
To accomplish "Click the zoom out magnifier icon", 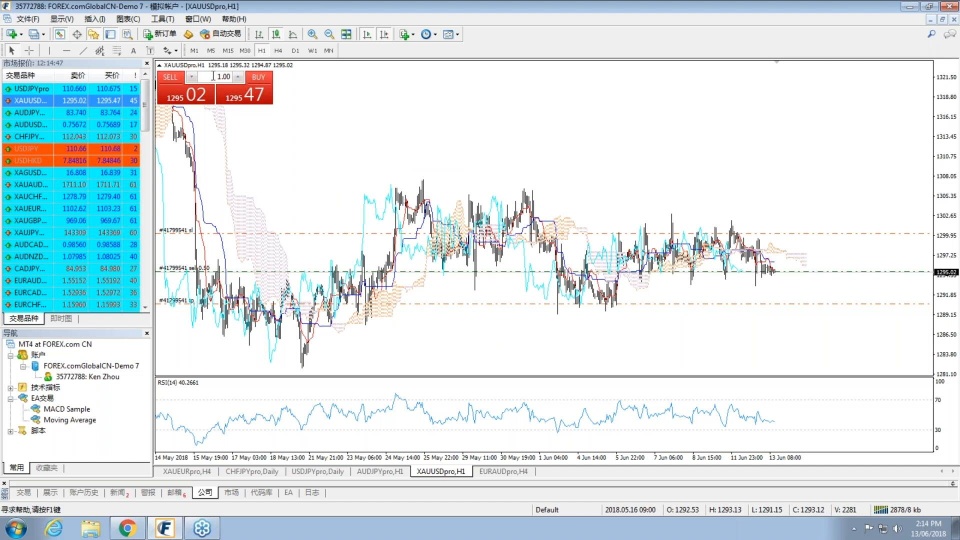I will point(329,34).
